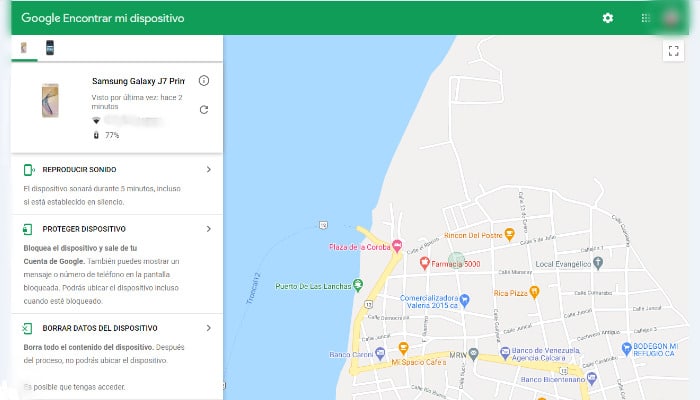Open the Google apps grid
This screenshot has height=400, width=700.
pyautogui.click(x=646, y=18)
